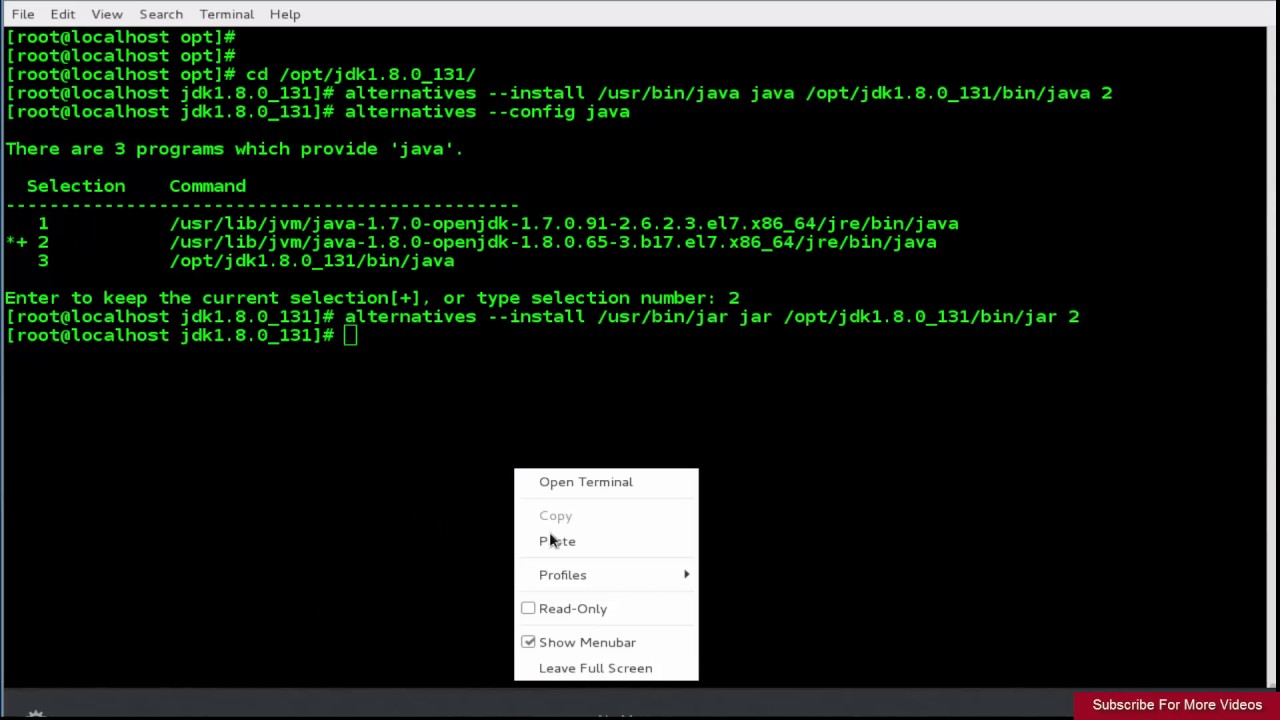
Task: Open the Edit menu
Action: click(x=62, y=14)
